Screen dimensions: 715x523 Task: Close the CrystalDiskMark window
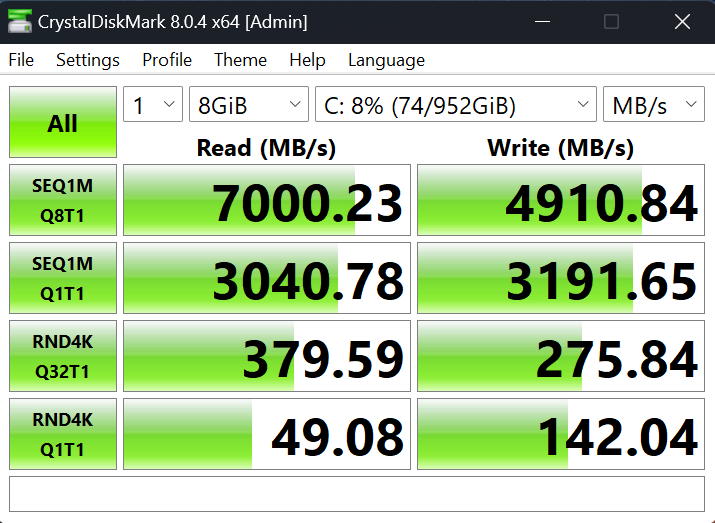pyautogui.click(x=682, y=21)
